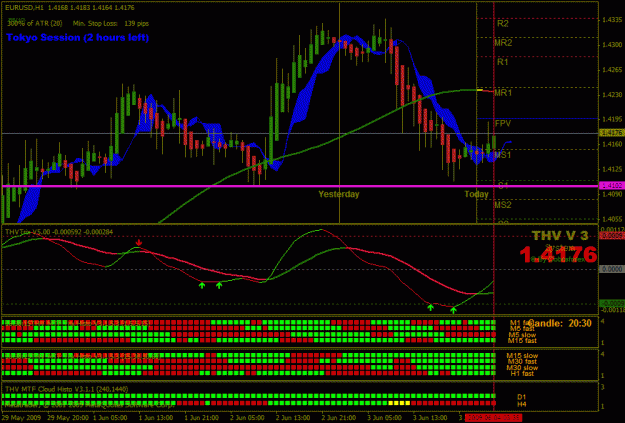625x423 pixels.
Task: Click the magenta 1.4102 price tag
Action: point(611,185)
